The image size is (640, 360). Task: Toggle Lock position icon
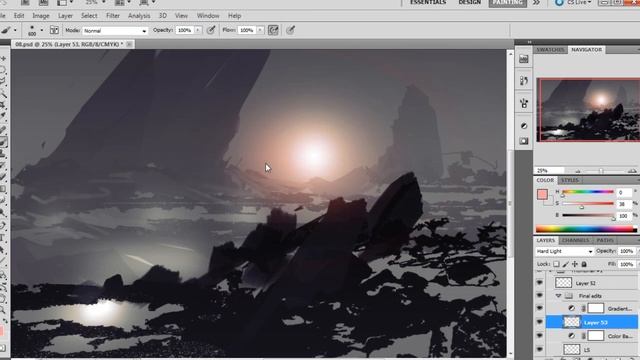[575, 264]
